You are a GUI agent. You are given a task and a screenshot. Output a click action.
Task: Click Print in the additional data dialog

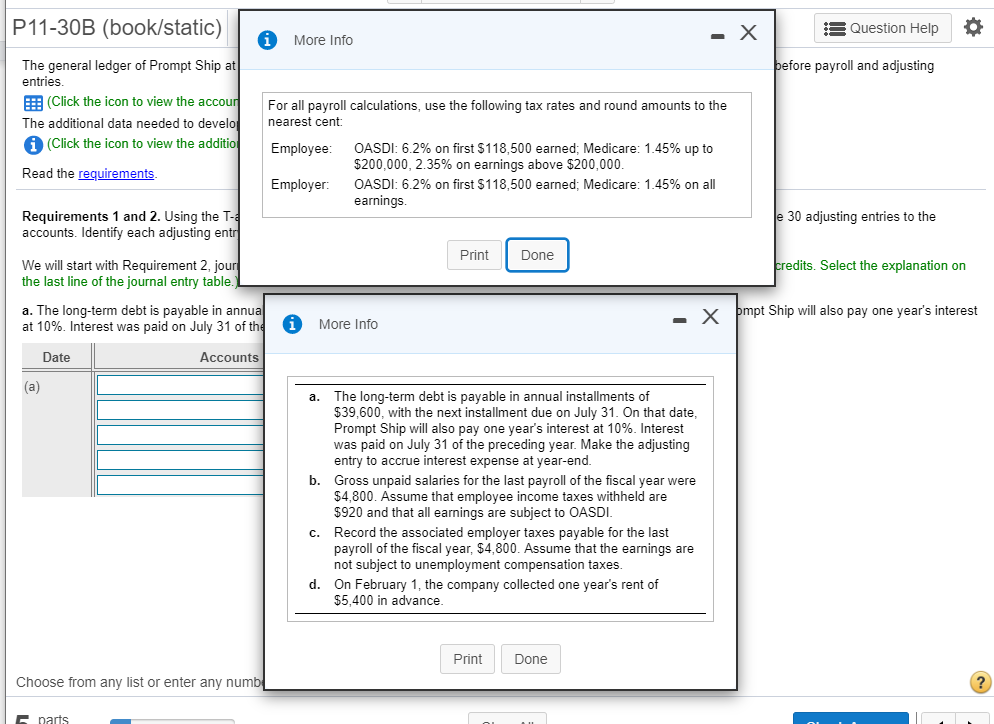[x=467, y=659]
